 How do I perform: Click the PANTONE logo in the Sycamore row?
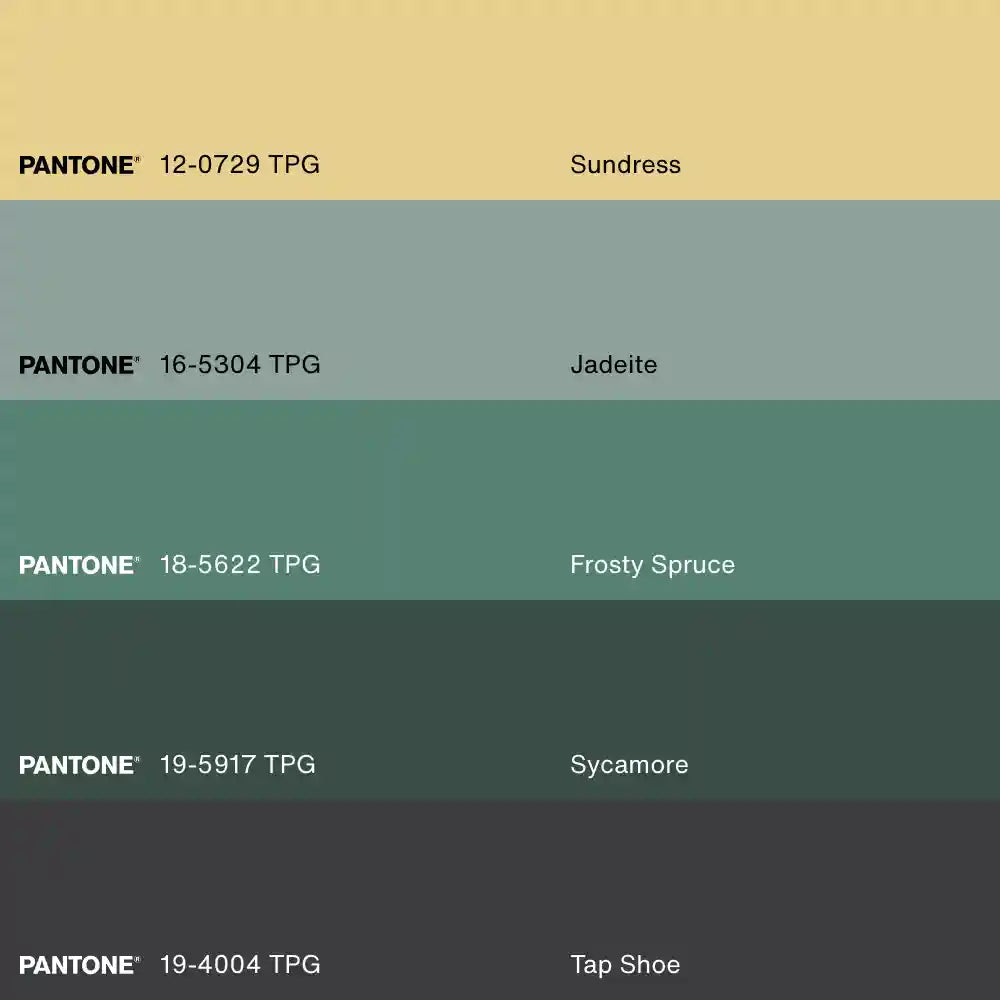click(x=79, y=765)
